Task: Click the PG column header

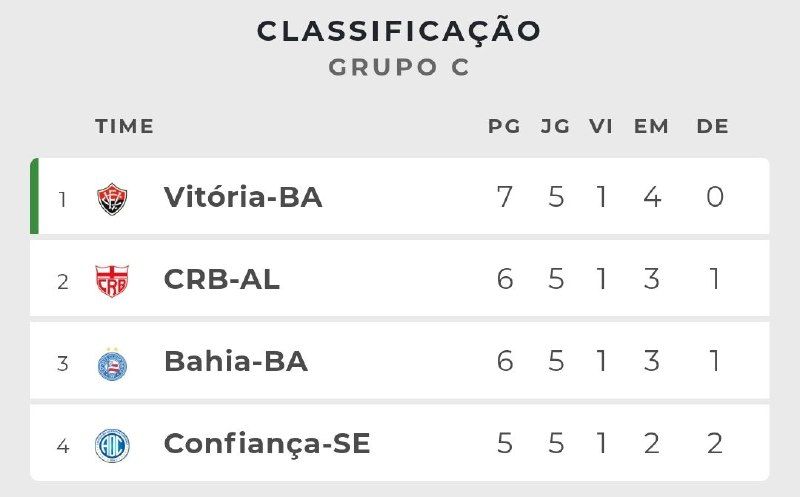Action: click(x=504, y=127)
